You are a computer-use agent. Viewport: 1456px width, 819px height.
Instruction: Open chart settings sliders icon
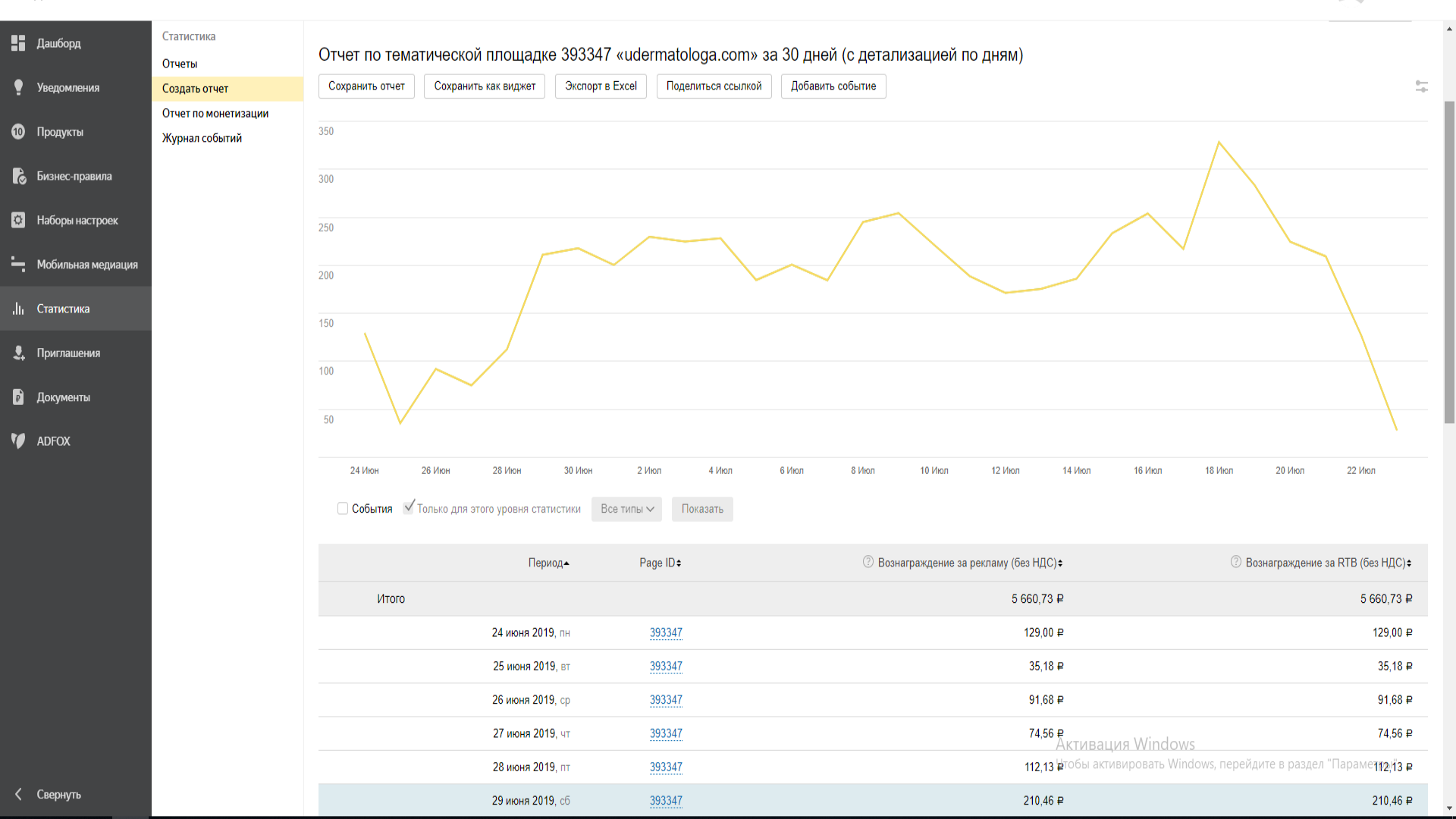click(1421, 86)
